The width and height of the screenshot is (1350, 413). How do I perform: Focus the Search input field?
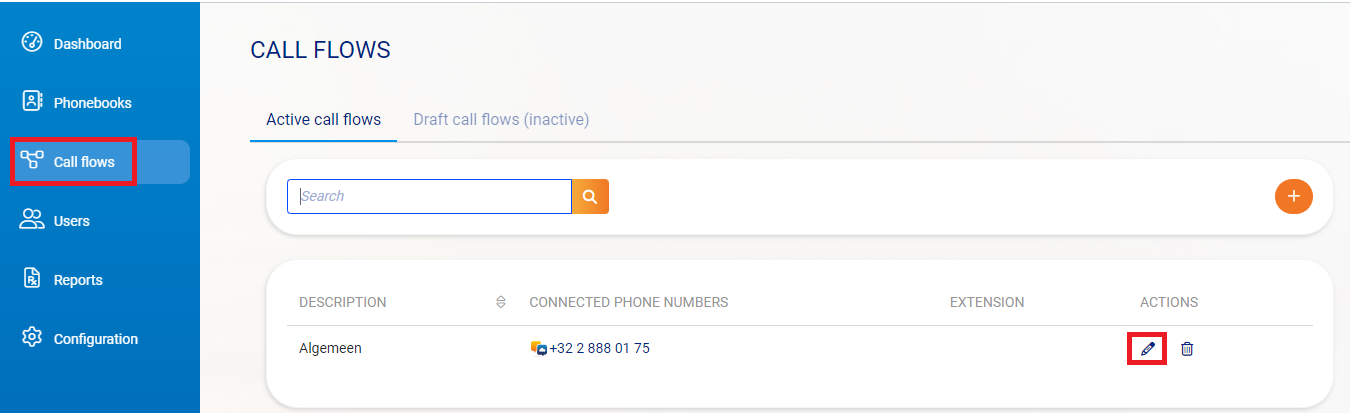[429, 197]
